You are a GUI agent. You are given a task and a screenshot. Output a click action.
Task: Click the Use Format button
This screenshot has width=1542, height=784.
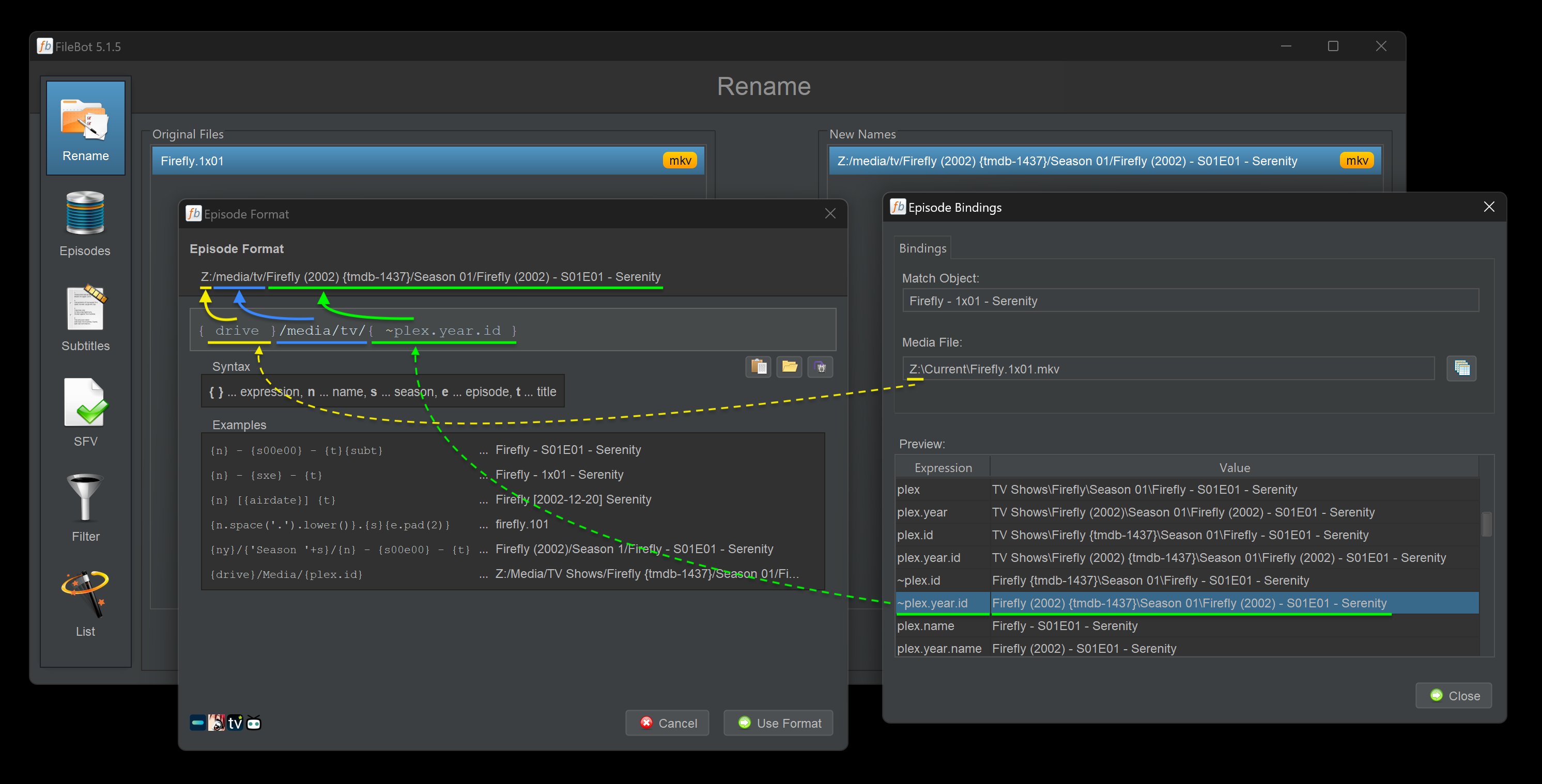pyautogui.click(x=778, y=723)
